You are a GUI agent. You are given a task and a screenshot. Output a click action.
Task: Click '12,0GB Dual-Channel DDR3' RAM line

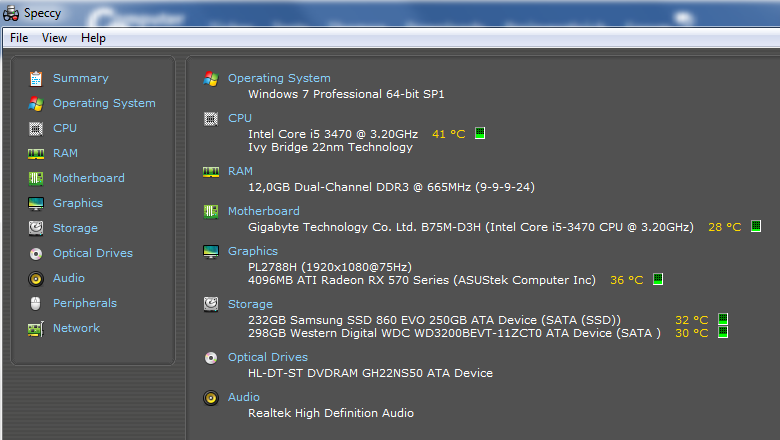pos(391,187)
